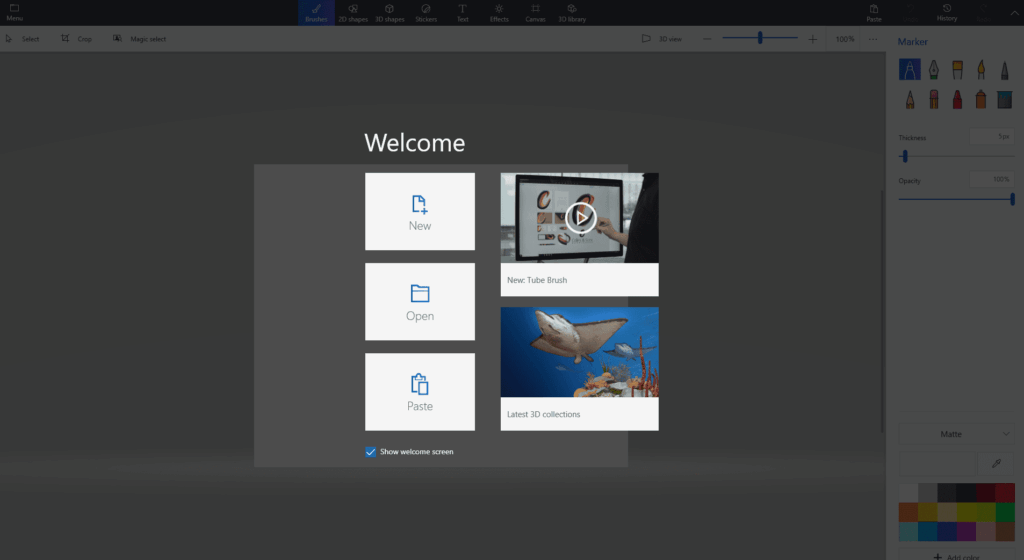Image resolution: width=1024 pixels, height=560 pixels.
Task: Pick the brown color swatch
Action: pyautogui.click(x=1005, y=531)
